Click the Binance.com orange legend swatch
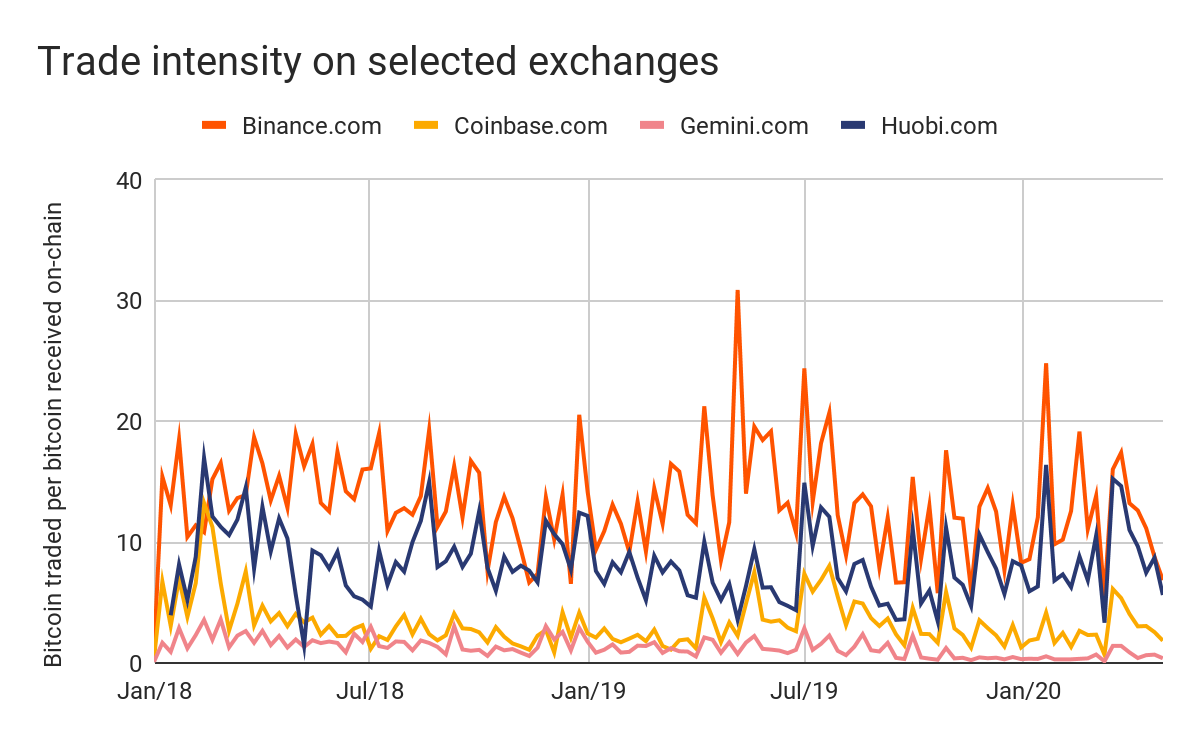The height and width of the screenshot is (742, 1200). pyautogui.click(x=215, y=126)
